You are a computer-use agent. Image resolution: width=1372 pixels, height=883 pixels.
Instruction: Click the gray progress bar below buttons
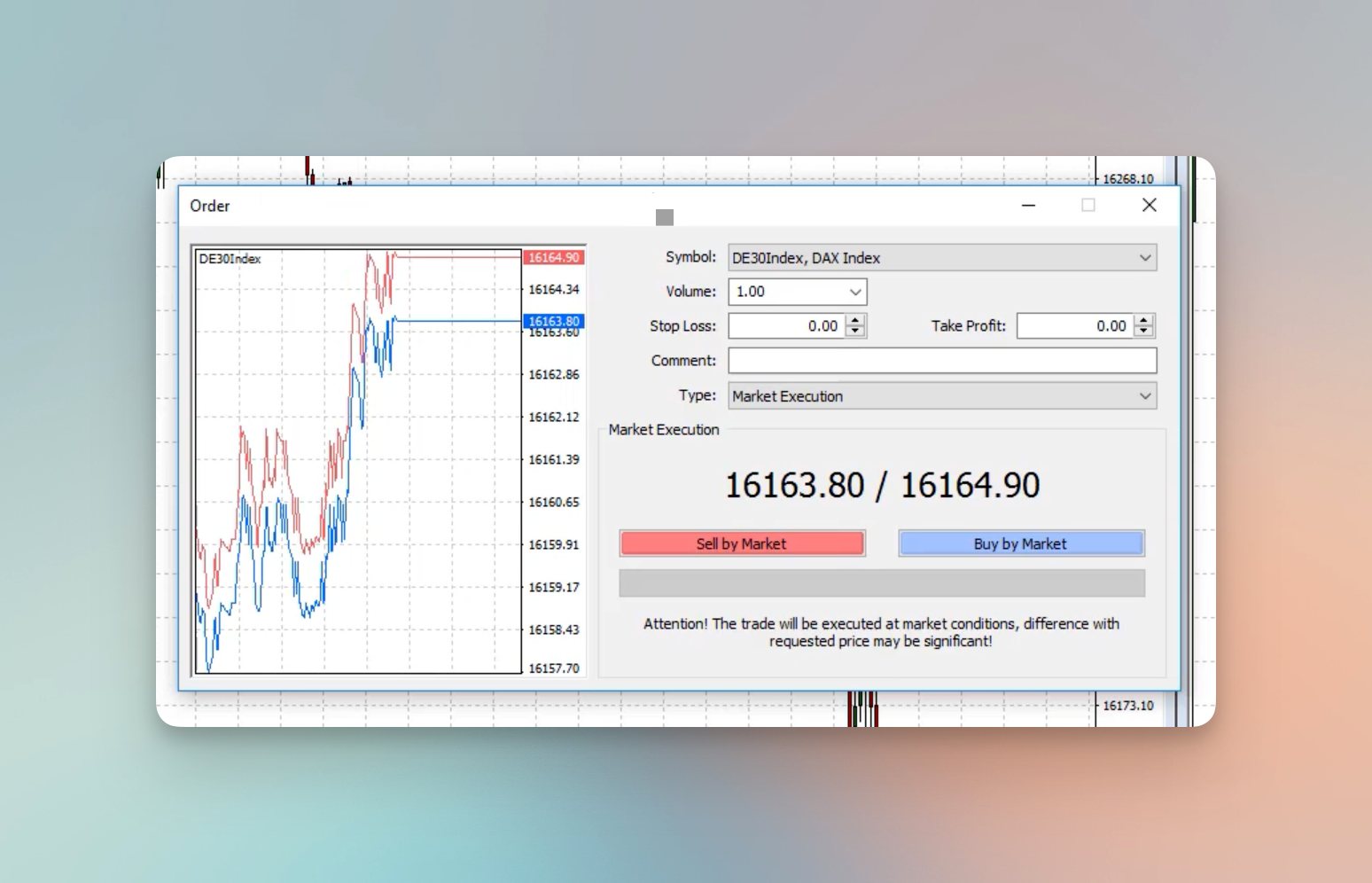click(x=881, y=583)
